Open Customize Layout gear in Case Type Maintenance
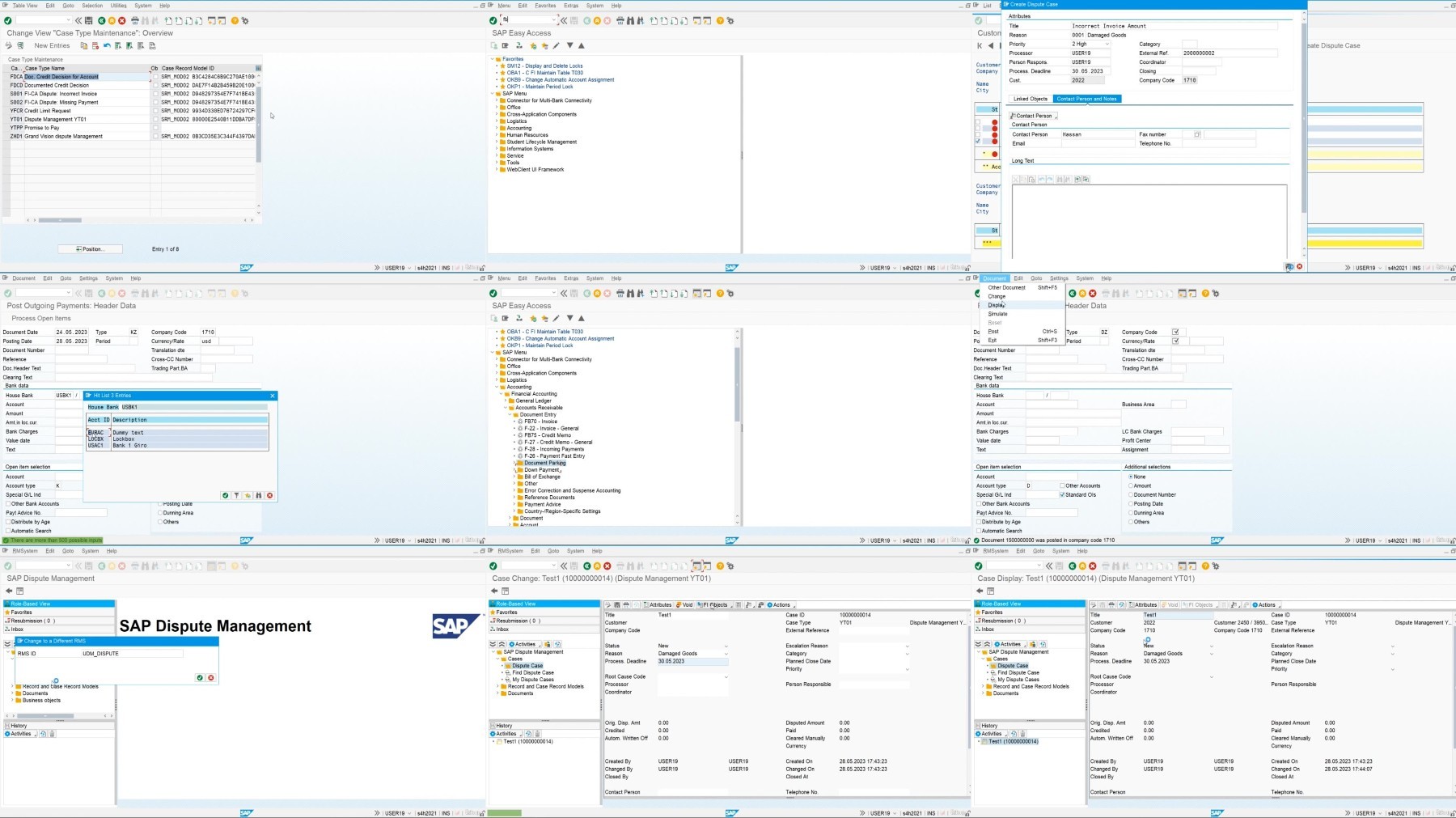 pos(245,20)
